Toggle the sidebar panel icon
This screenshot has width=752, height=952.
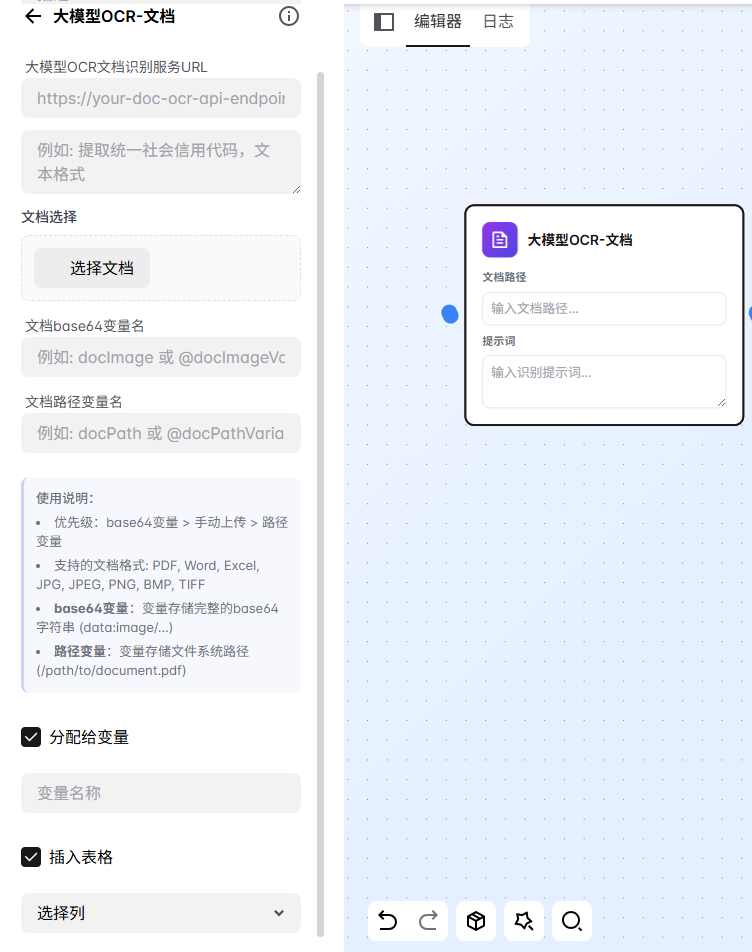pyautogui.click(x=384, y=22)
